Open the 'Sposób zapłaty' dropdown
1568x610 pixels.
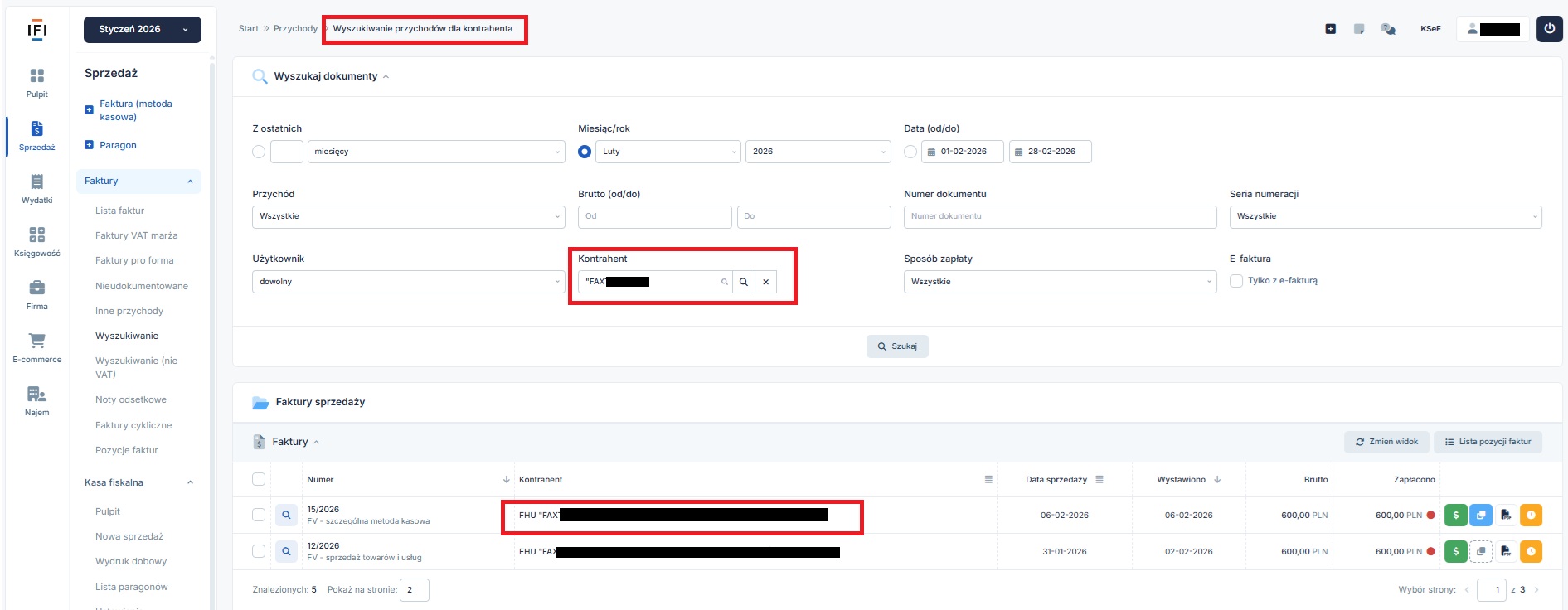click(x=1060, y=282)
